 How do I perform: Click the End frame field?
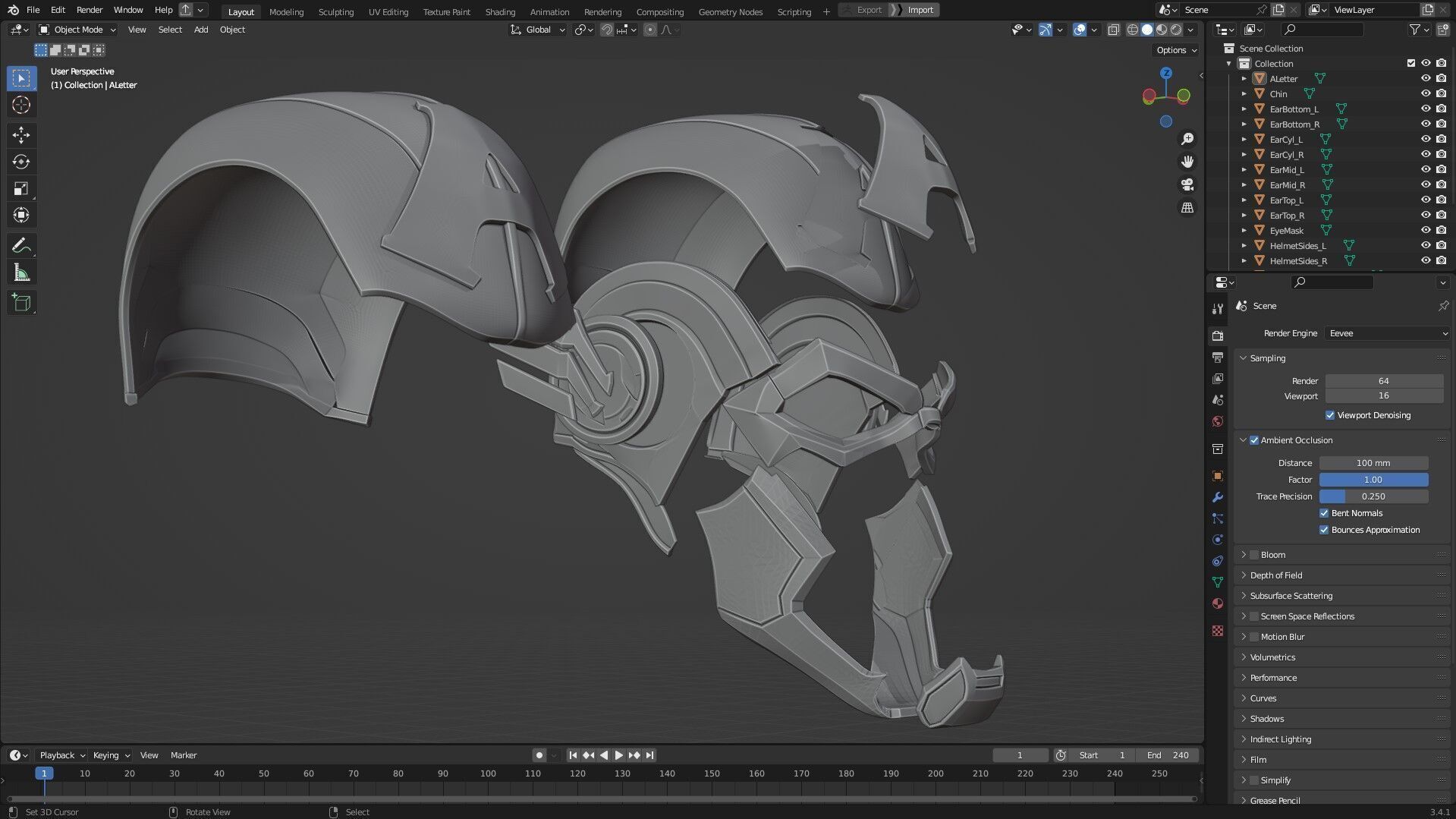[x=1168, y=755]
